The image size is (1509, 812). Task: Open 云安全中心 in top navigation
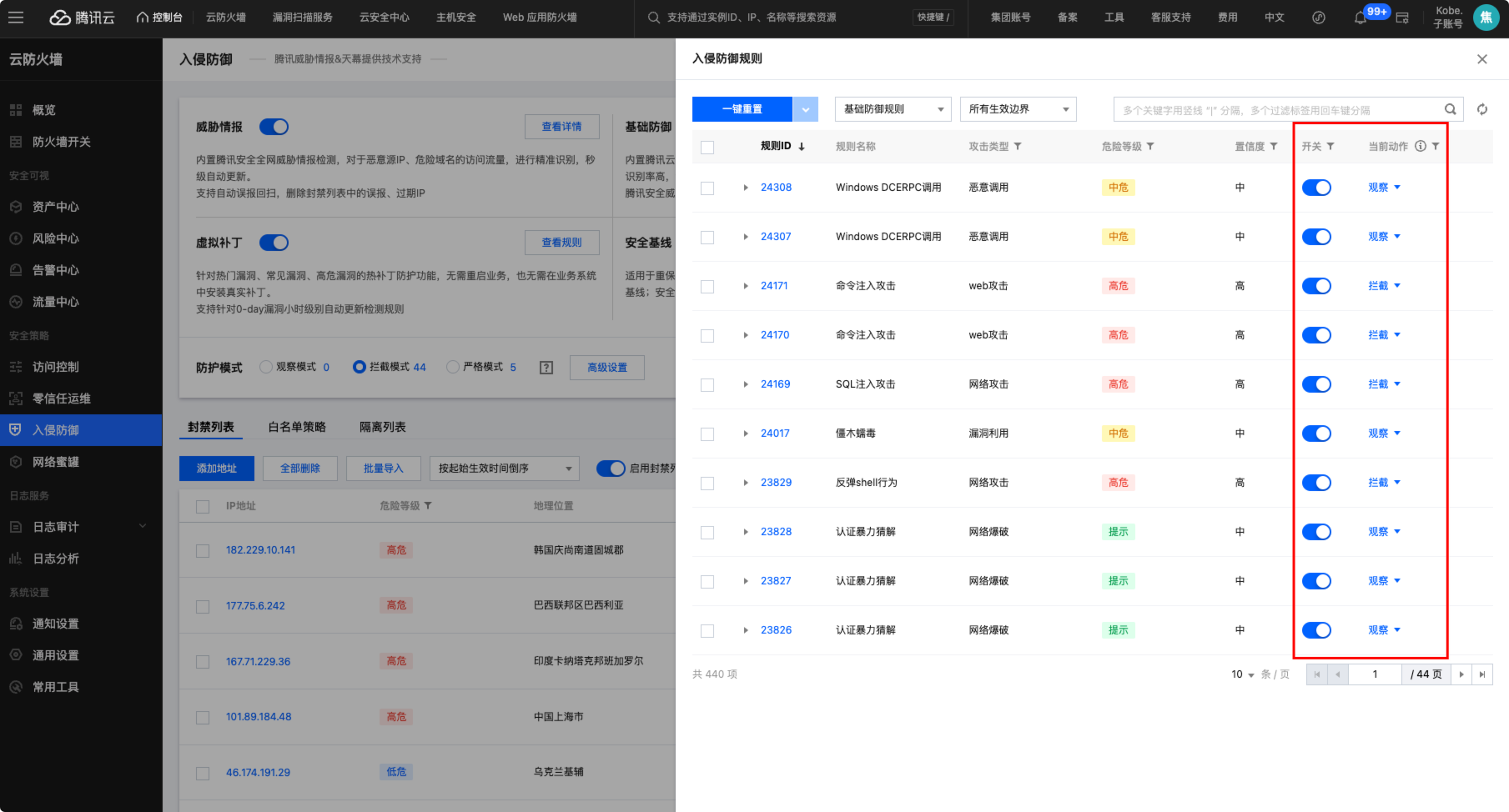[x=385, y=18]
